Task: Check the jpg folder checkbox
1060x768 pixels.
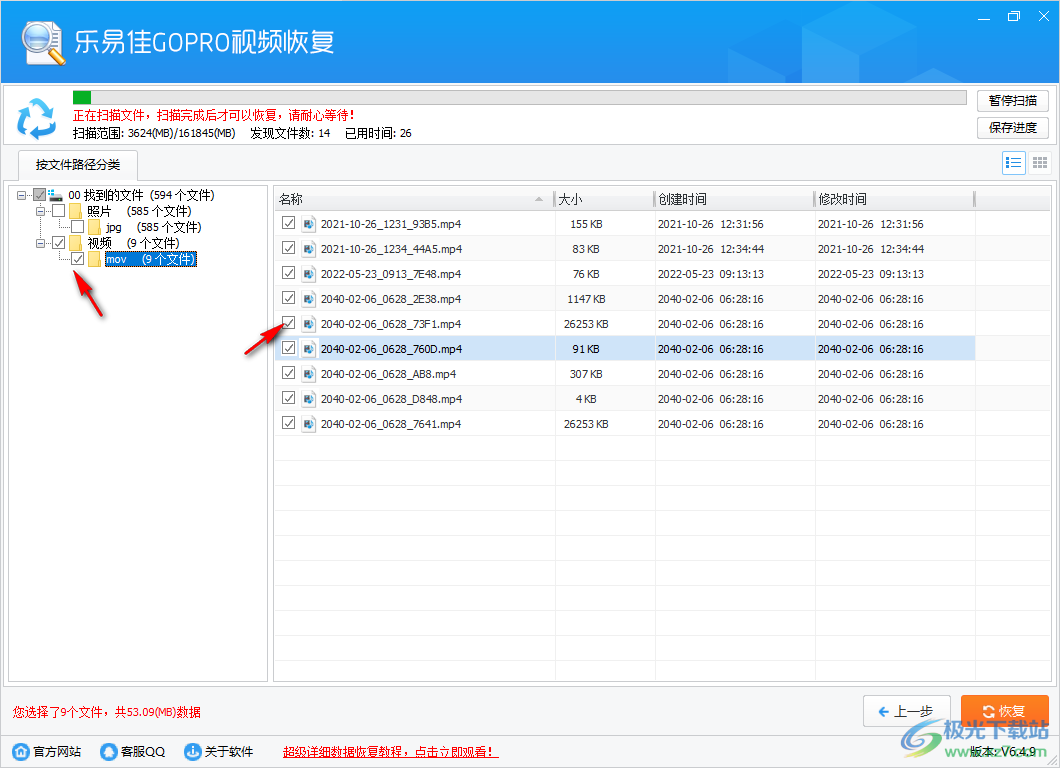Action: point(78,226)
